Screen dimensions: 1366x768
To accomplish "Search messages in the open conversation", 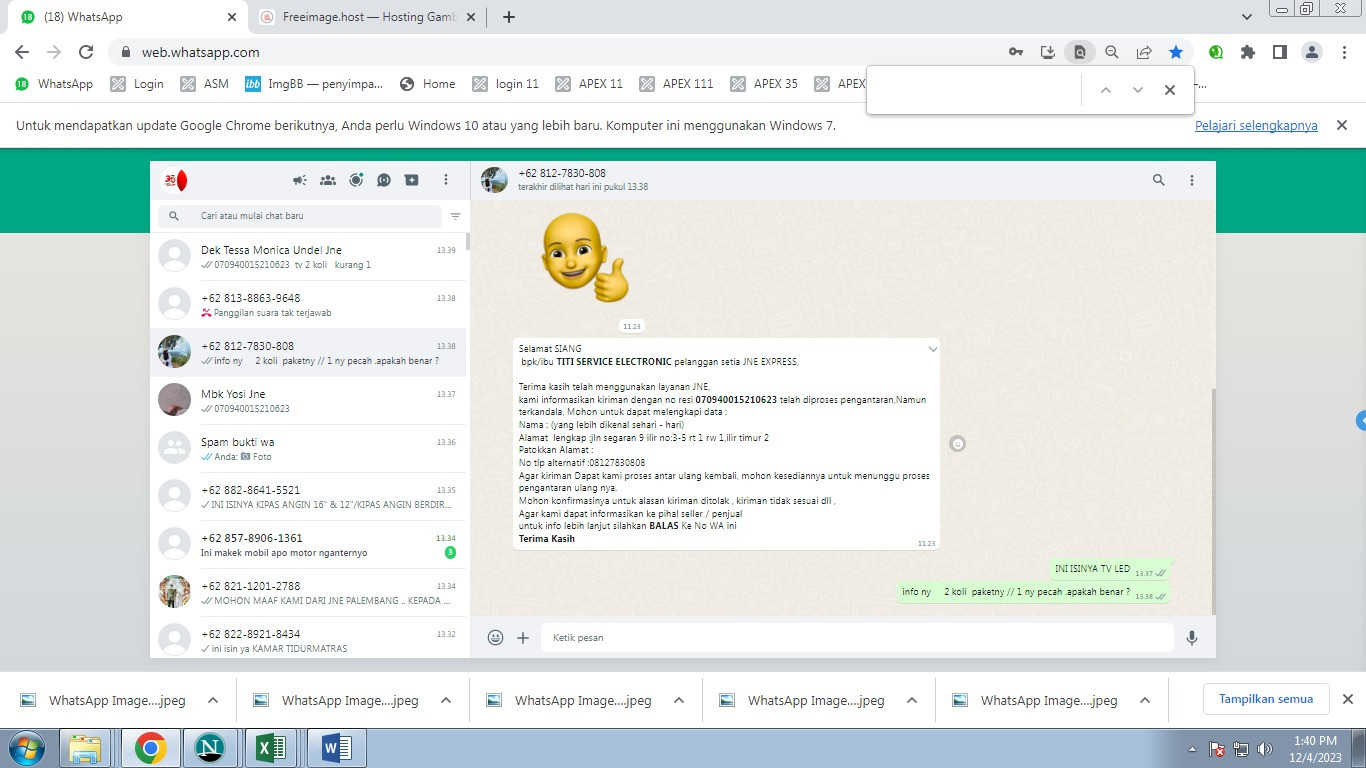I will [x=1159, y=181].
